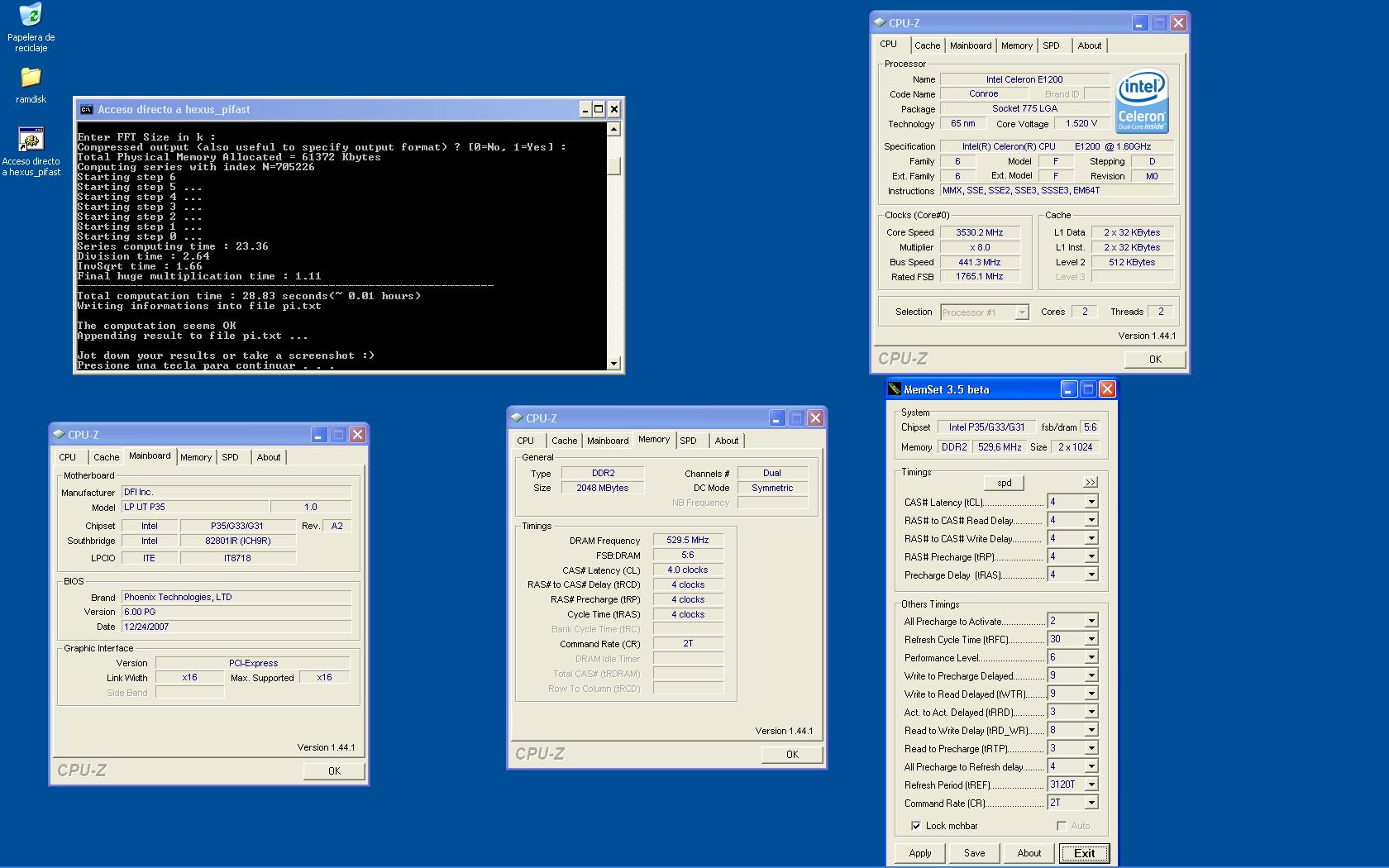The width and height of the screenshot is (1389, 868).
Task: Click the Rated FSB 1765.1 MHz field
Action: 979,277
